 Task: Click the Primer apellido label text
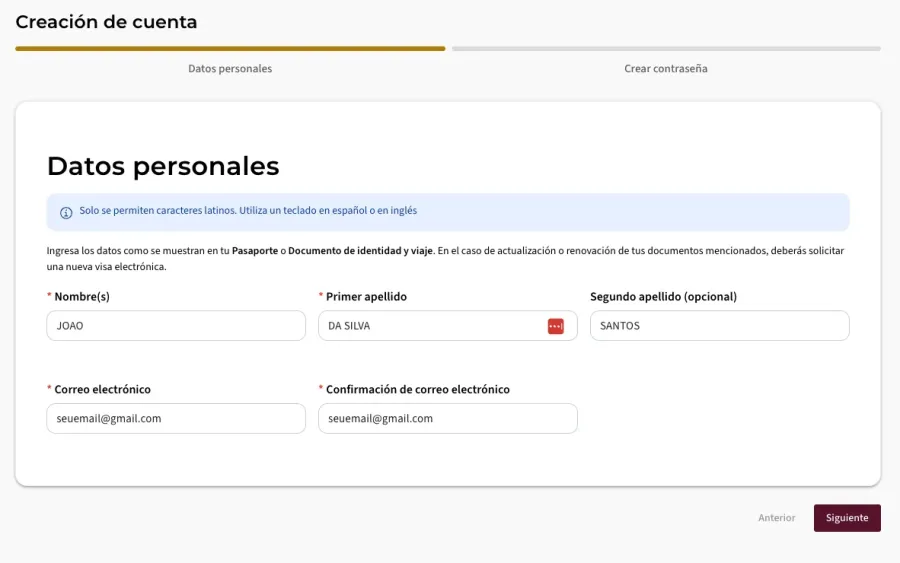(366, 297)
